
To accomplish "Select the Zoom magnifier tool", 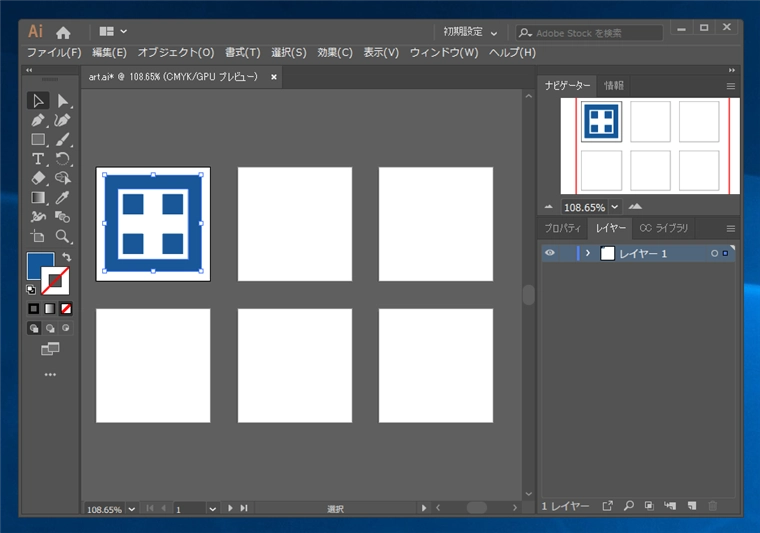I will 63,237.
